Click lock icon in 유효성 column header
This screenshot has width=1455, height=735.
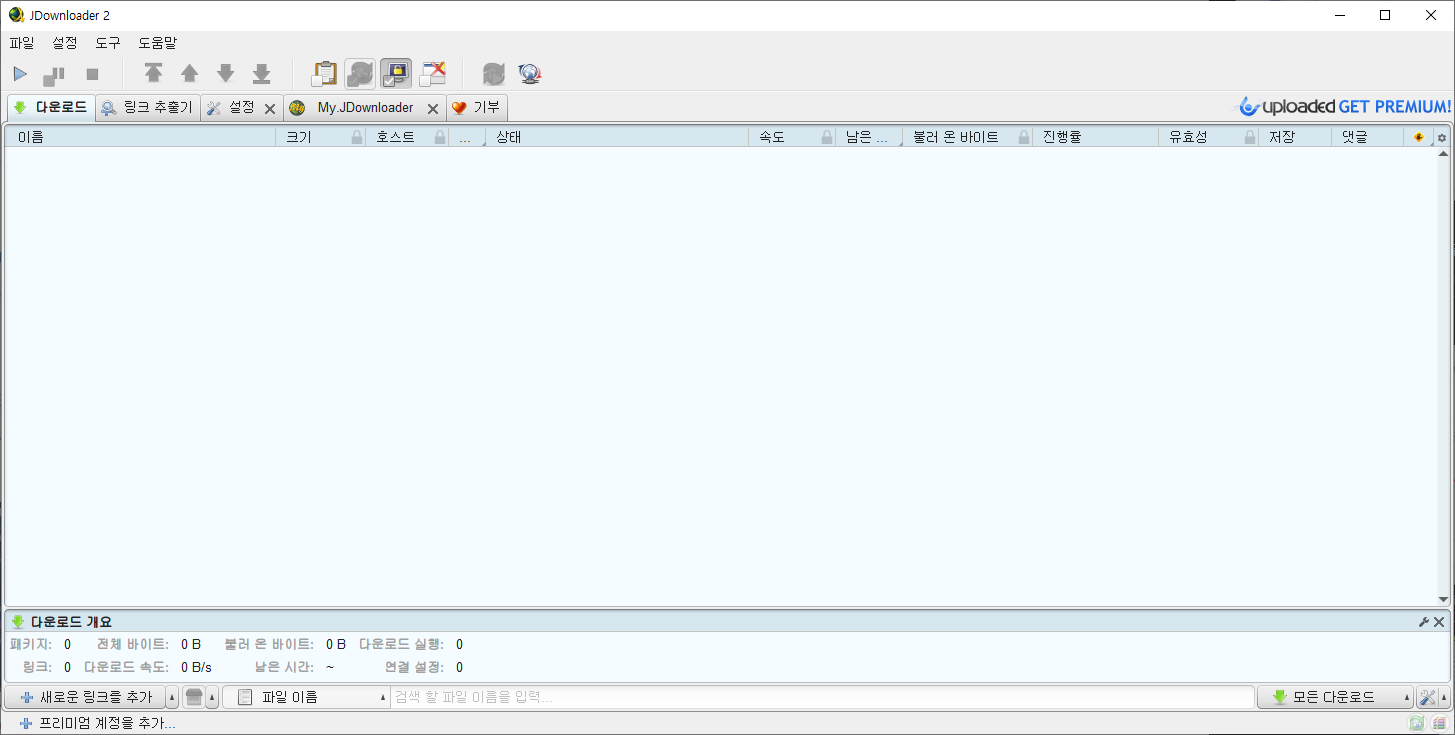click(x=1250, y=138)
